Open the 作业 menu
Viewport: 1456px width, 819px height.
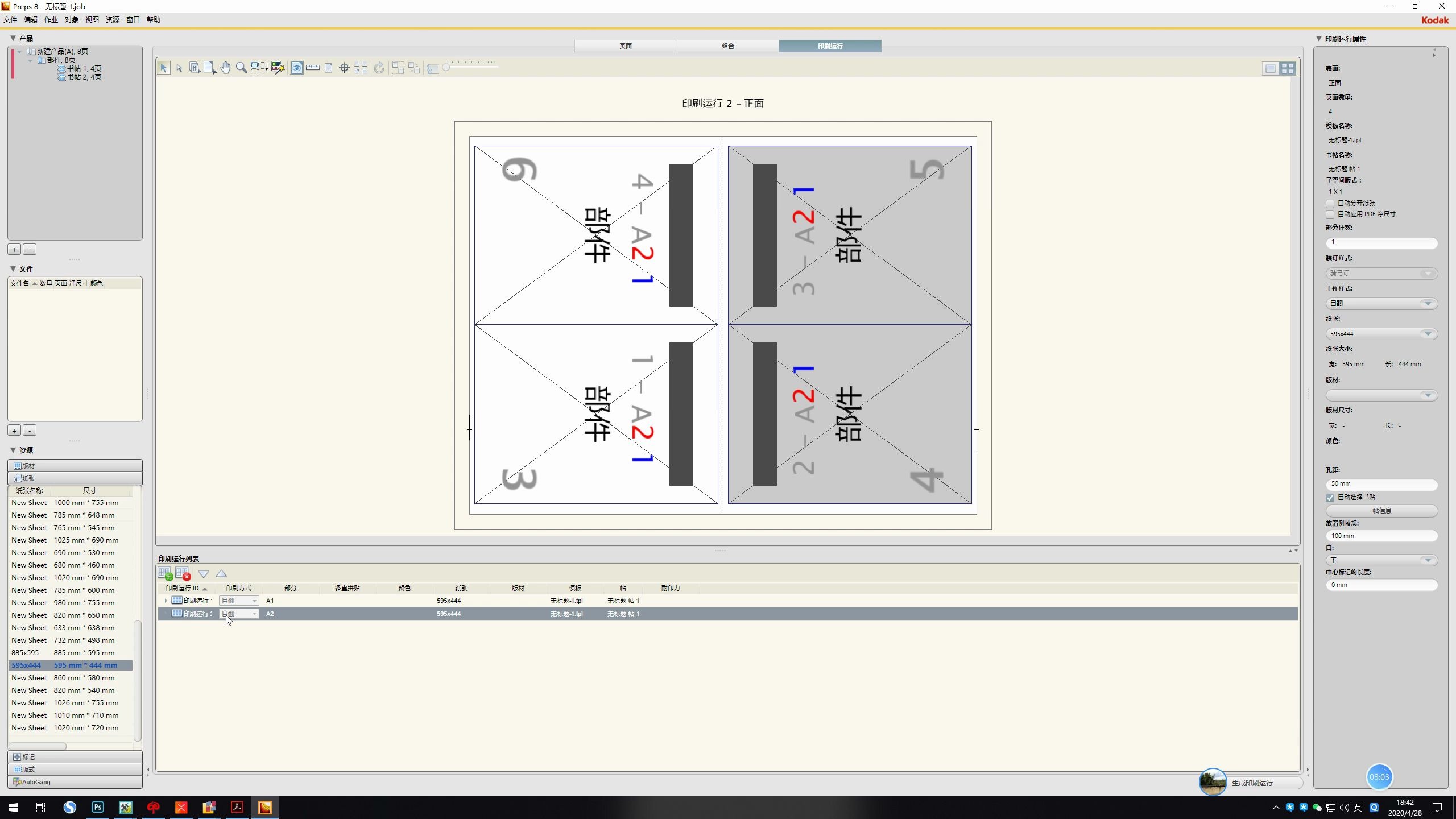(x=51, y=20)
